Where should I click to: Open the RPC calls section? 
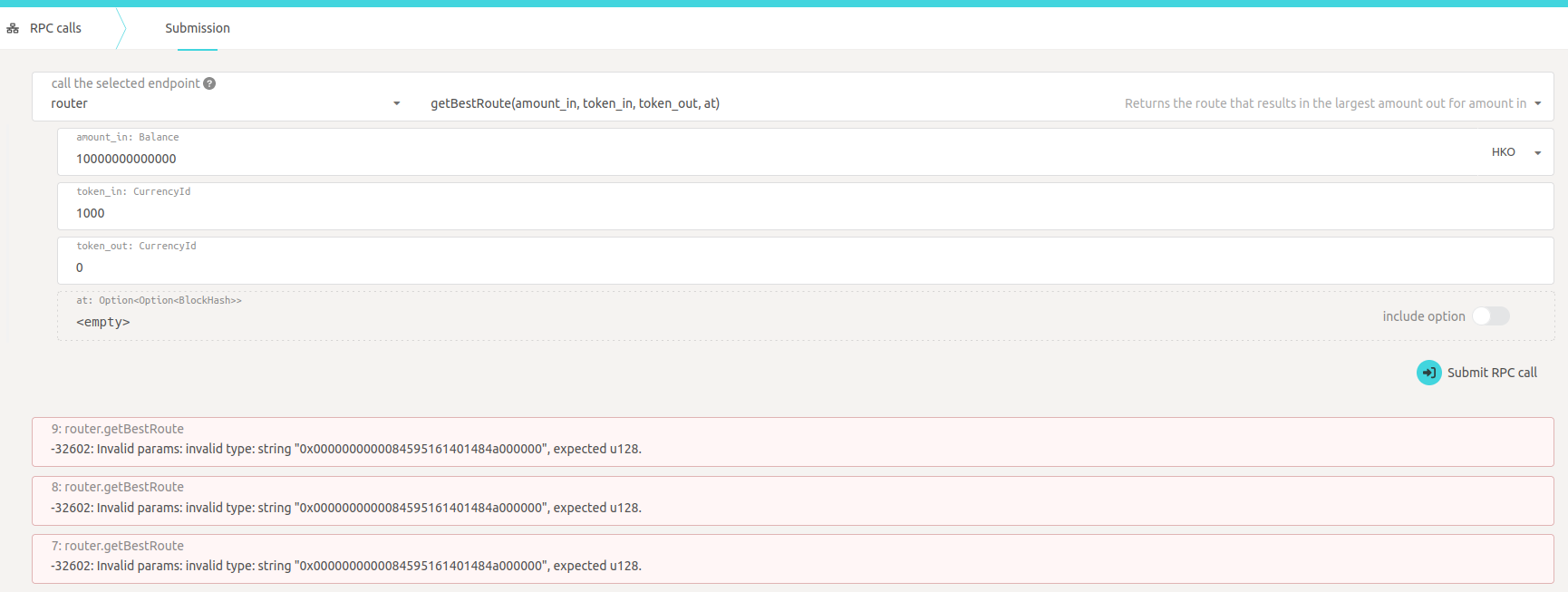point(55,28)
